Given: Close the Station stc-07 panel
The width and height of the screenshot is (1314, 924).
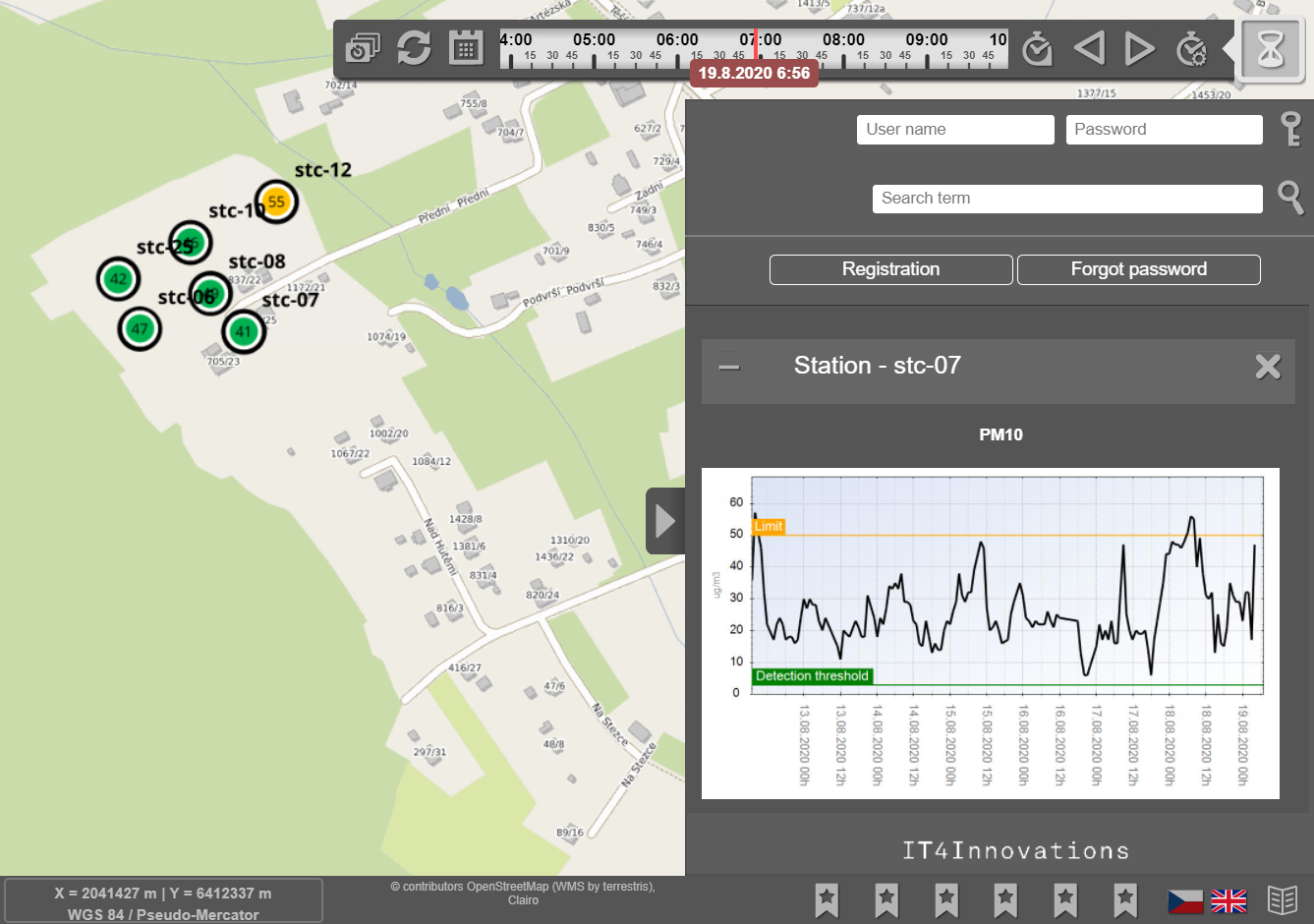Looking at the screenshot, I should 1268,366.
